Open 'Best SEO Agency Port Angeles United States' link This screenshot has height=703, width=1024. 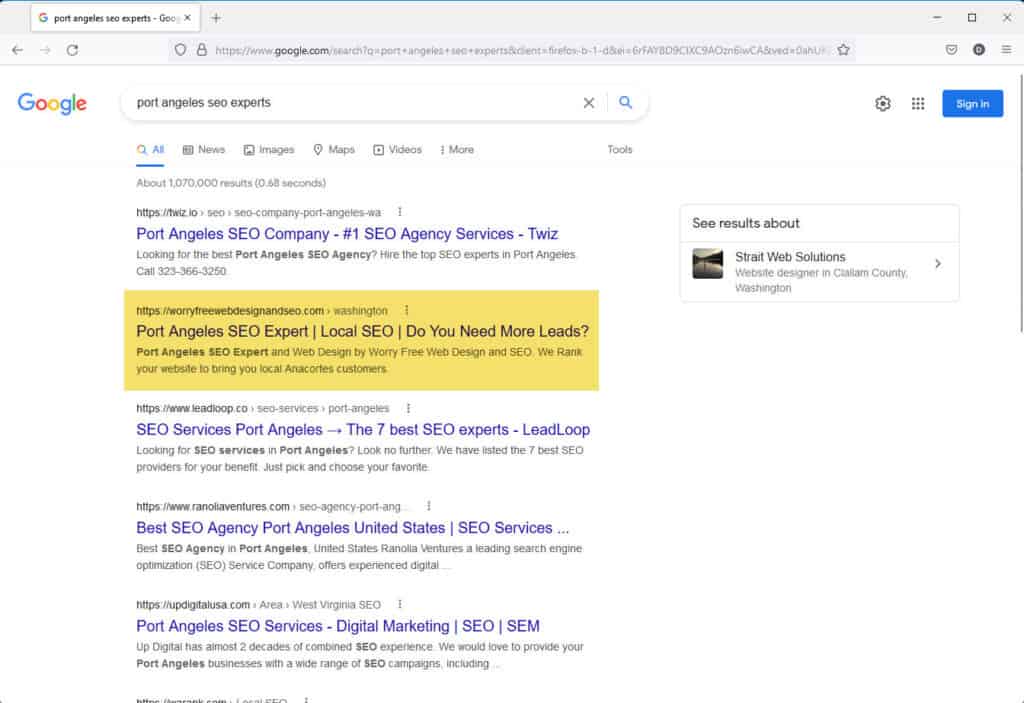tap(353, 527)
